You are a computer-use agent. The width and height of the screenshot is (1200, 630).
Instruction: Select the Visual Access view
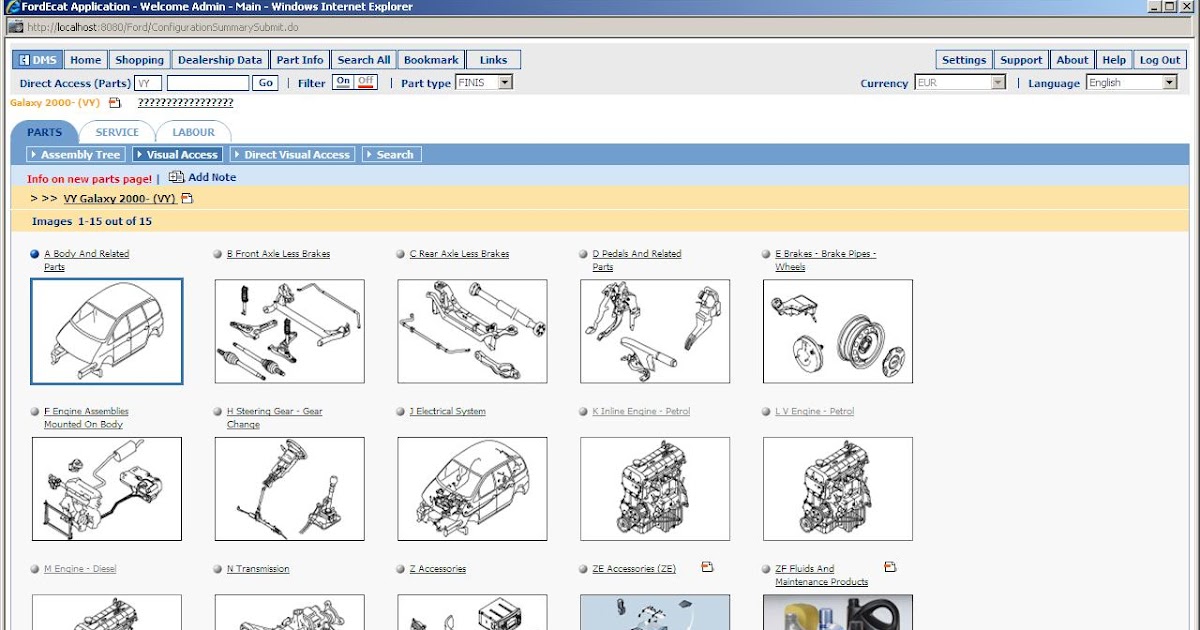(177, 155)
